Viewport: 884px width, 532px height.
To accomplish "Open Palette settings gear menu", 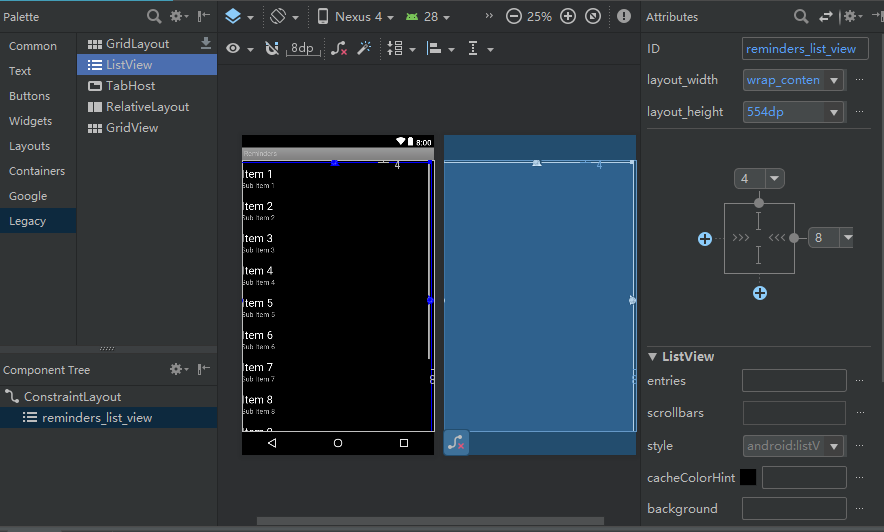I will coord(179,16).
